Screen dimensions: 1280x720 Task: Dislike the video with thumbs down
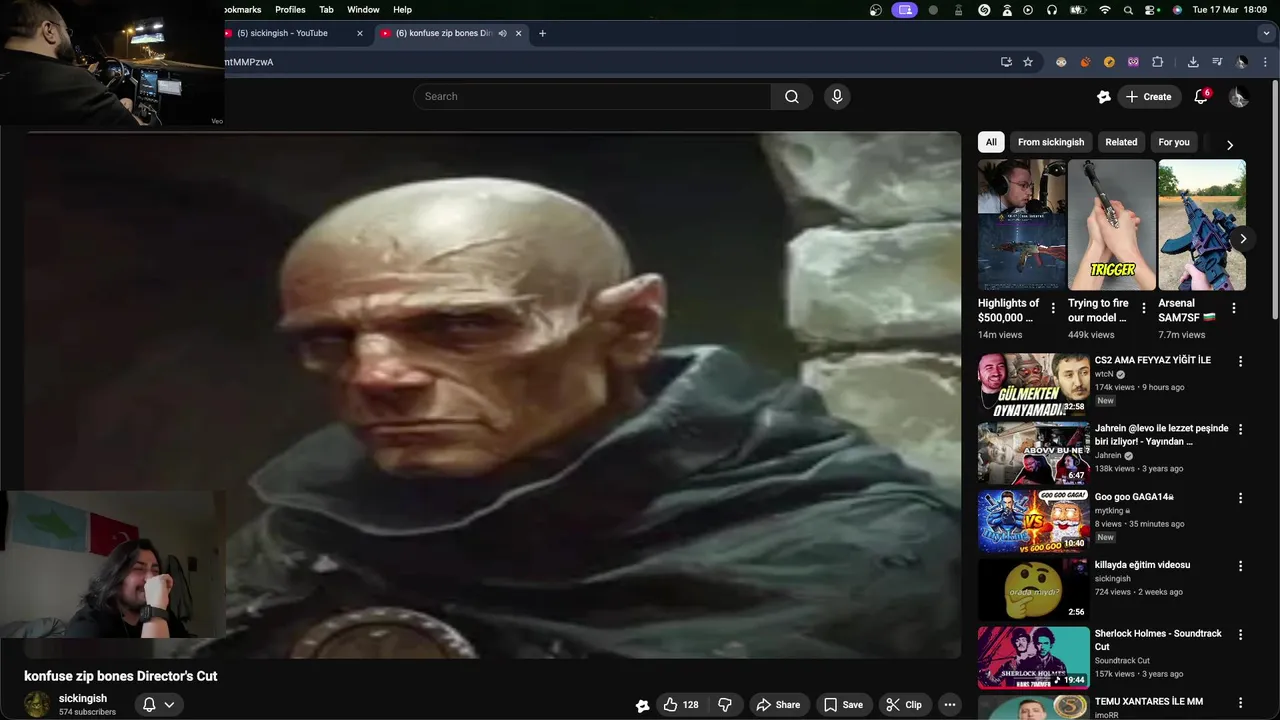(x=725, y=705)
